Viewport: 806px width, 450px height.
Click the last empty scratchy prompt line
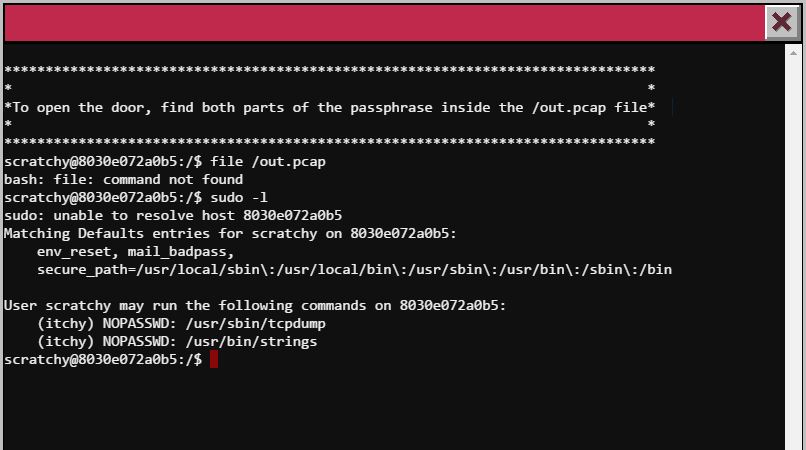click(x=103, y=359)
